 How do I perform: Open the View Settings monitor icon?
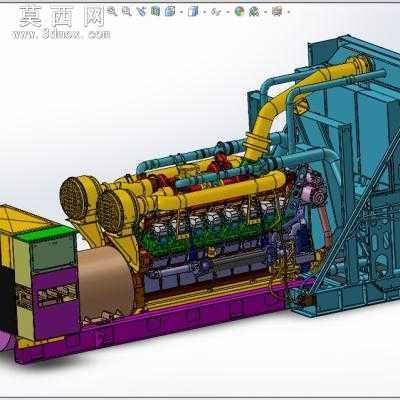[277, 12]
